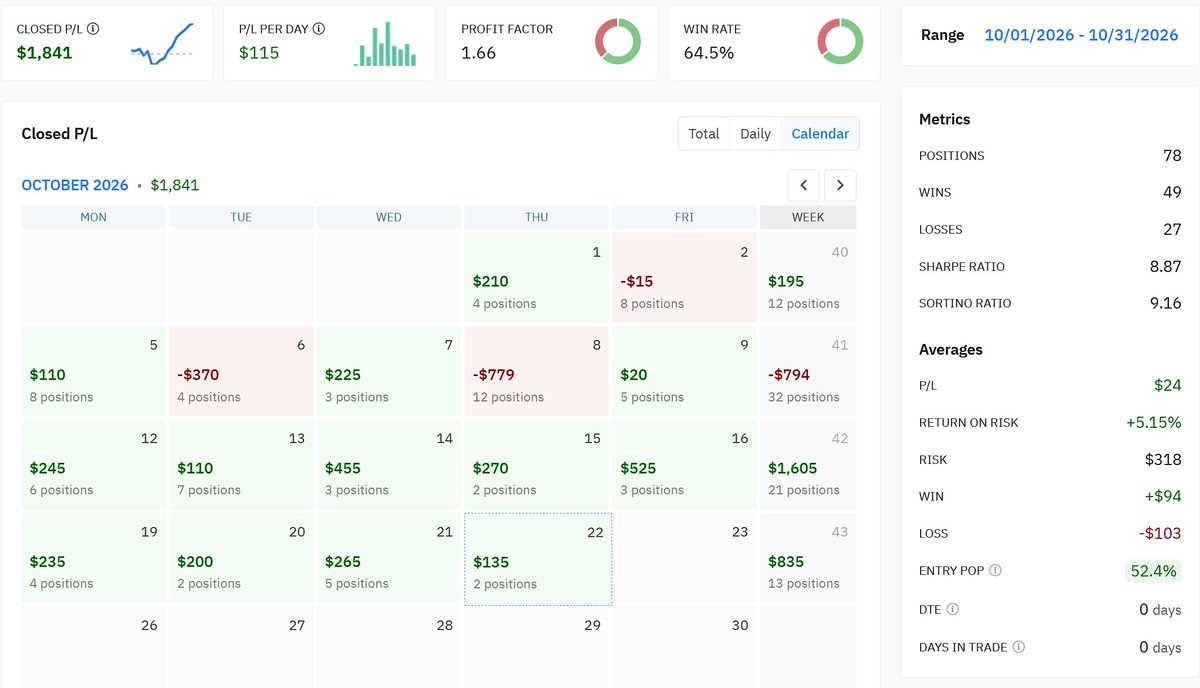The width and height of the screenshot is (1200, 688).
Task: Click the Wins value 49
Action: point(1172,192)
